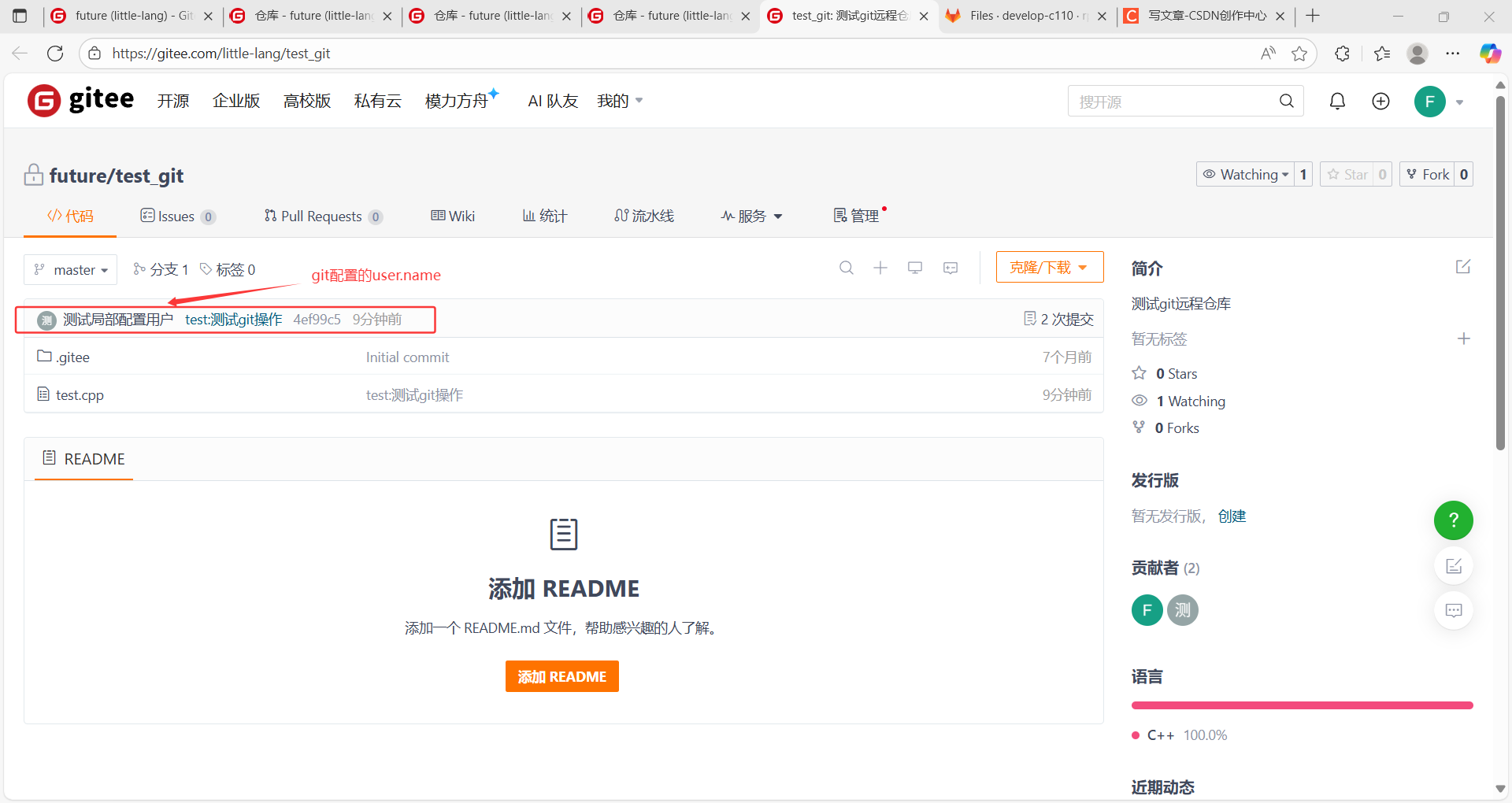Switch to the Issues tab

point(178,216)
